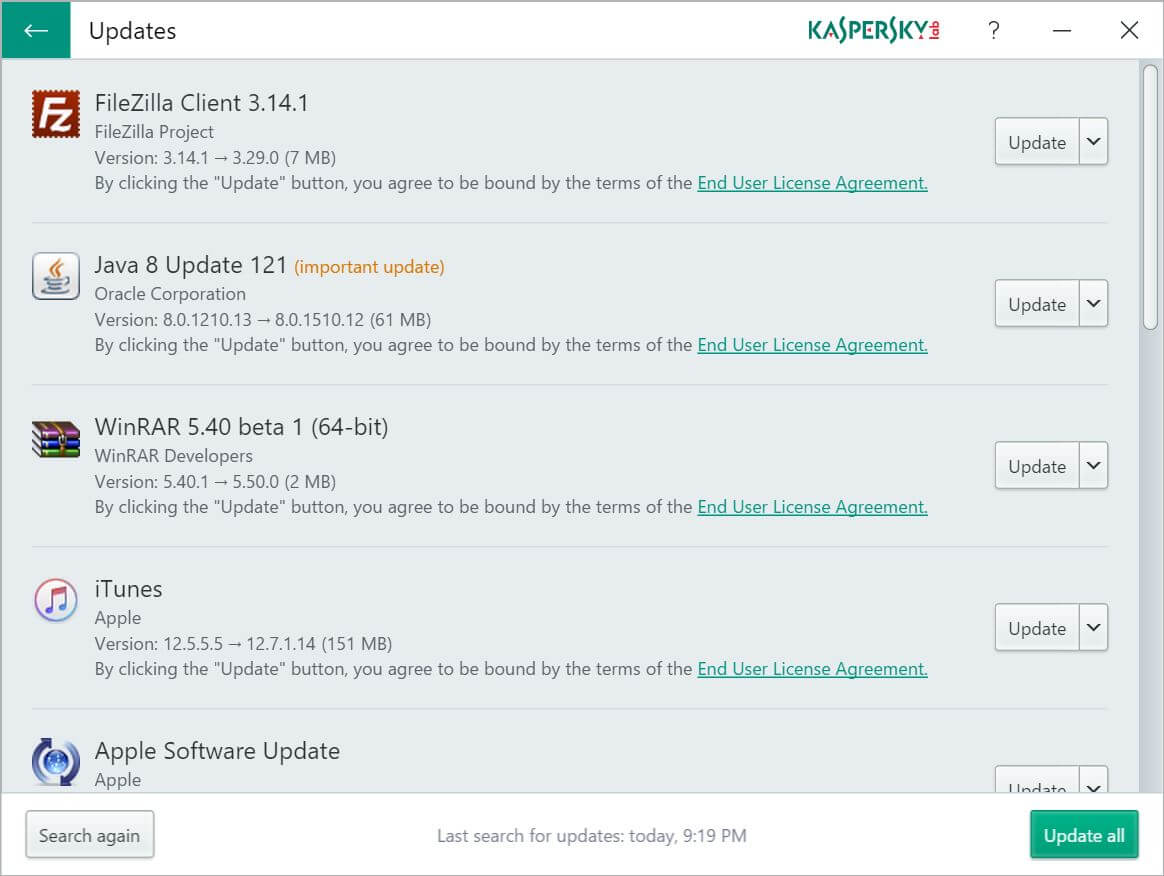Click the Kaspersky Lab logo
Image resolution: width=1164 pixels, height=876 pixels.
coord(873,30)
